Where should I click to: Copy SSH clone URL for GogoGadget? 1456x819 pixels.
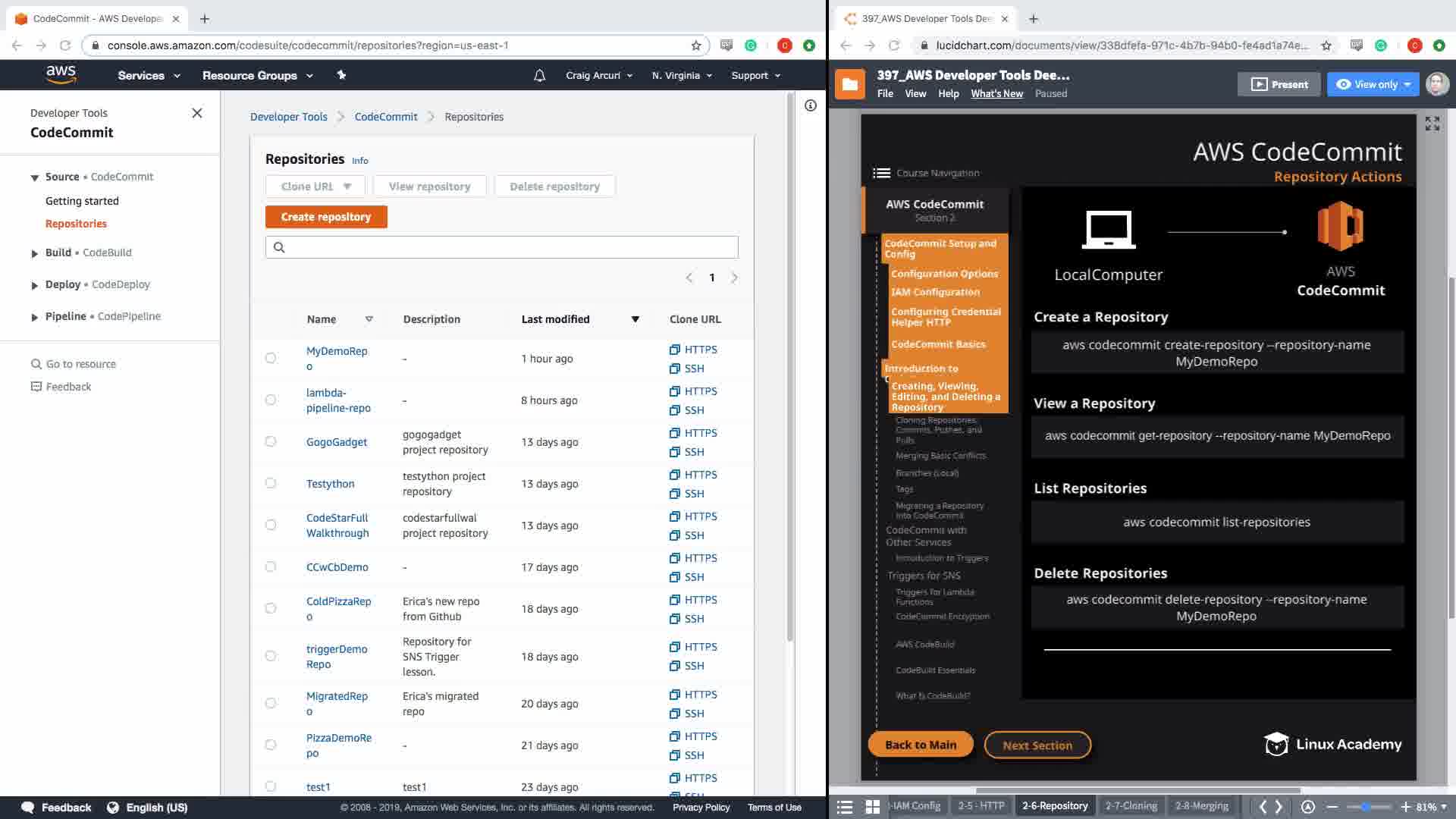coord(675,452)
